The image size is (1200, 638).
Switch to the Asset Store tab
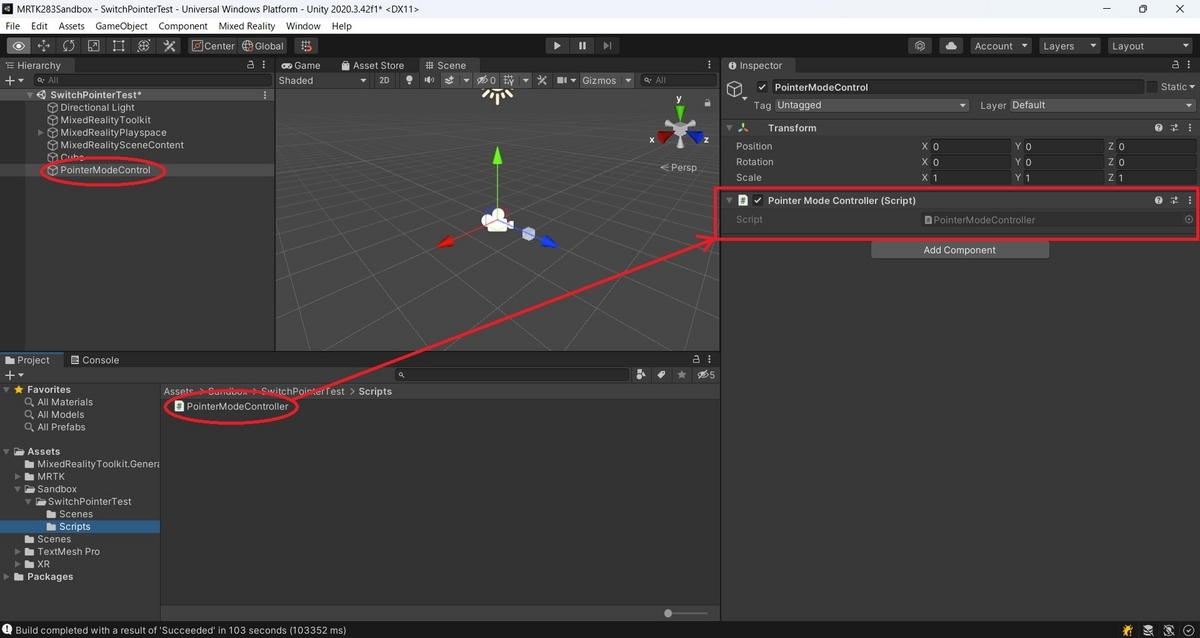[373, 65]
